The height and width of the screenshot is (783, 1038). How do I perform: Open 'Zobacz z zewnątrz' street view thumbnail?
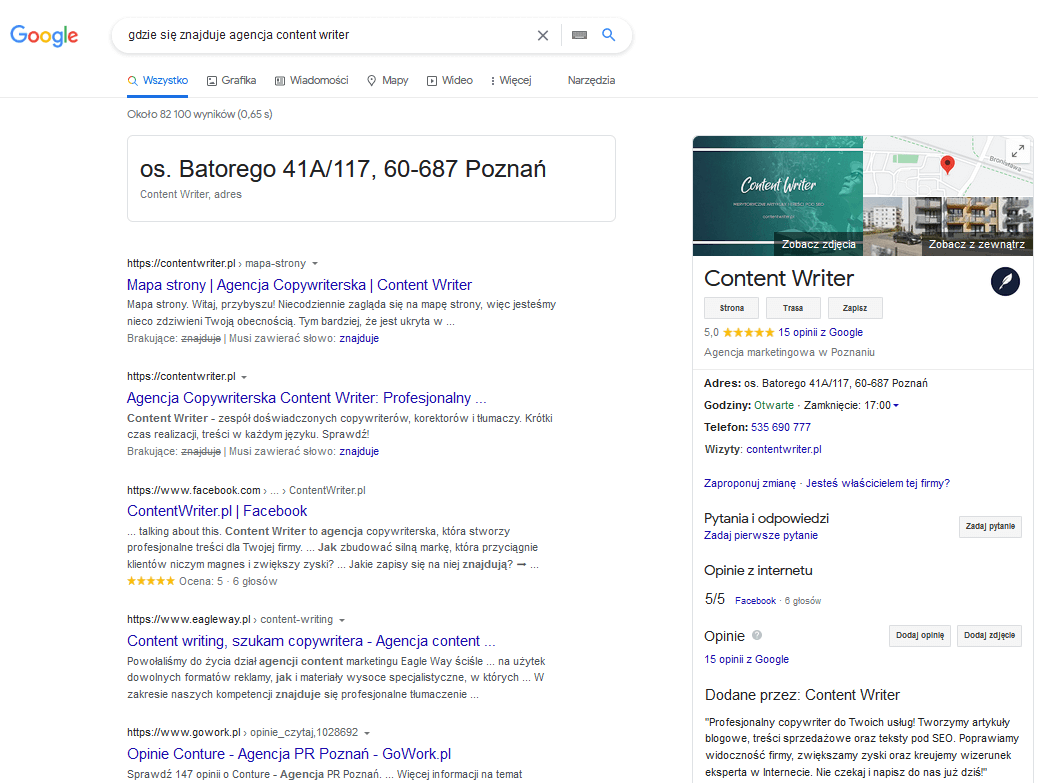coord(948,226)
